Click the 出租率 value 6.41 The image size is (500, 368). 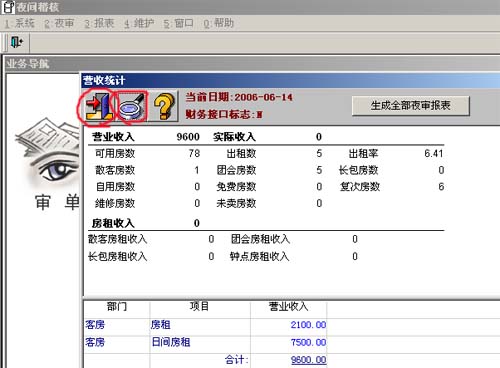pyautogui.click(x=434, y=154)
